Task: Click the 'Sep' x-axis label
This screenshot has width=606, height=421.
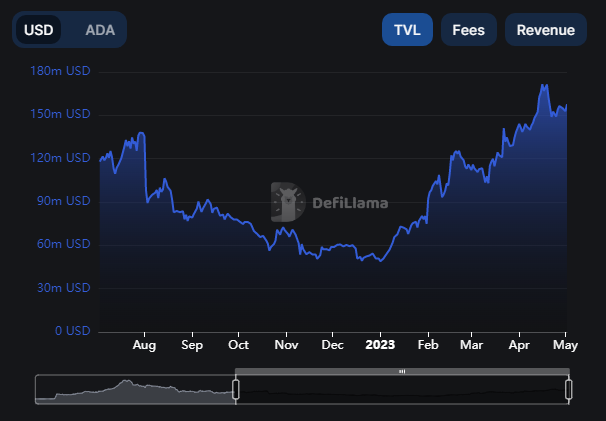Action: [192, 345]
